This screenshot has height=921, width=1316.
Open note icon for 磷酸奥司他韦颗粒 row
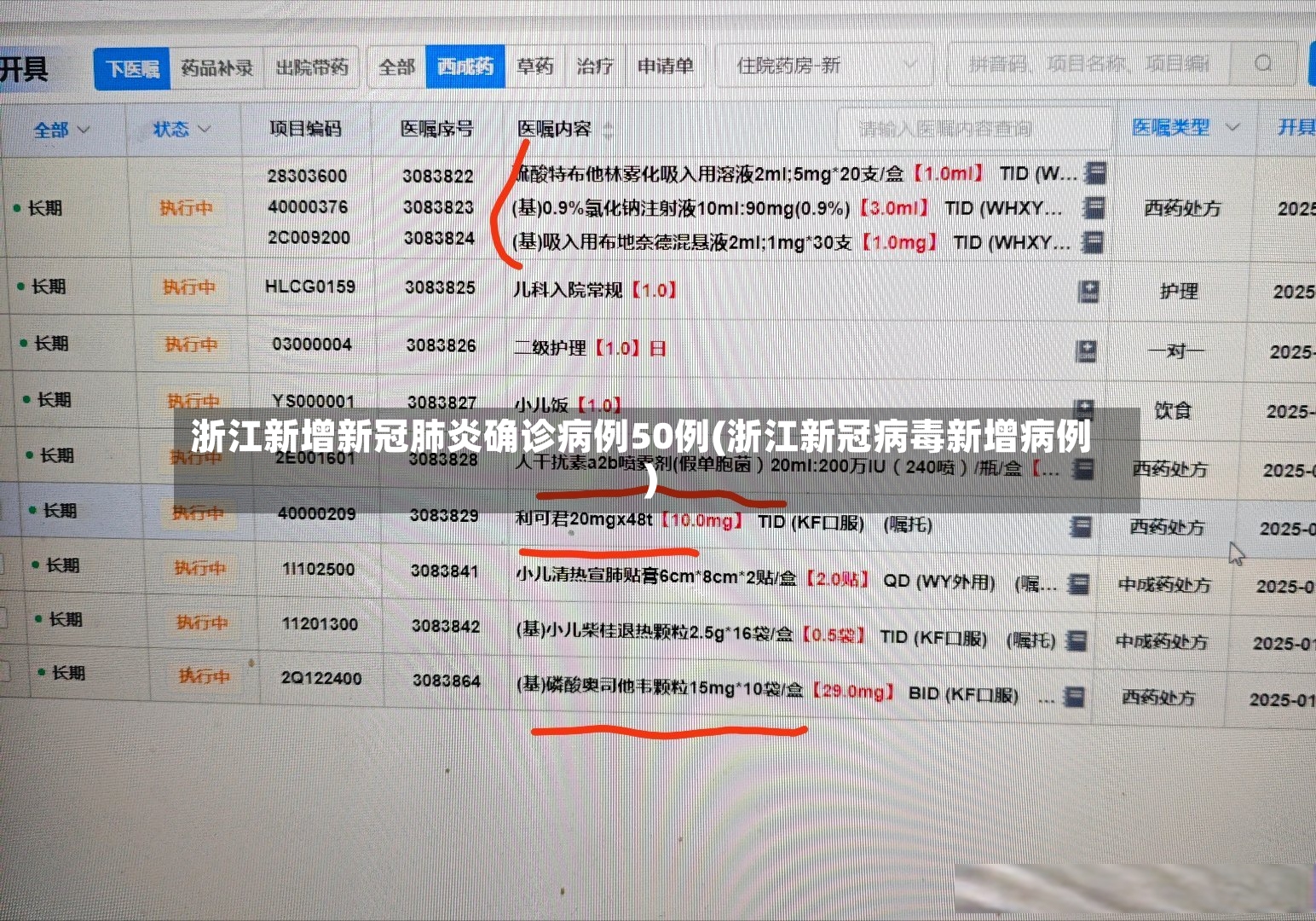[1075, 696]
